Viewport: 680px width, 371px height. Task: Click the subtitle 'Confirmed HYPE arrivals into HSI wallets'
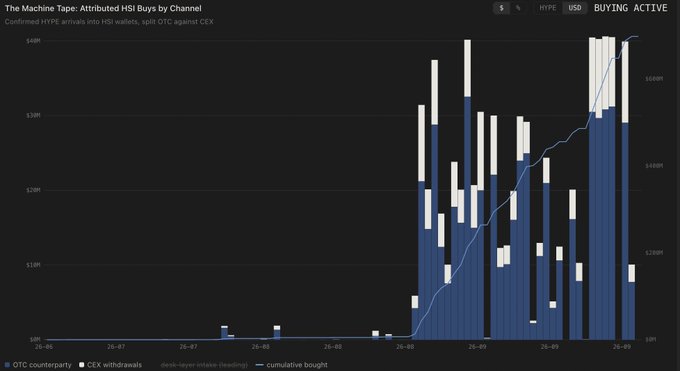coord(71,22)
